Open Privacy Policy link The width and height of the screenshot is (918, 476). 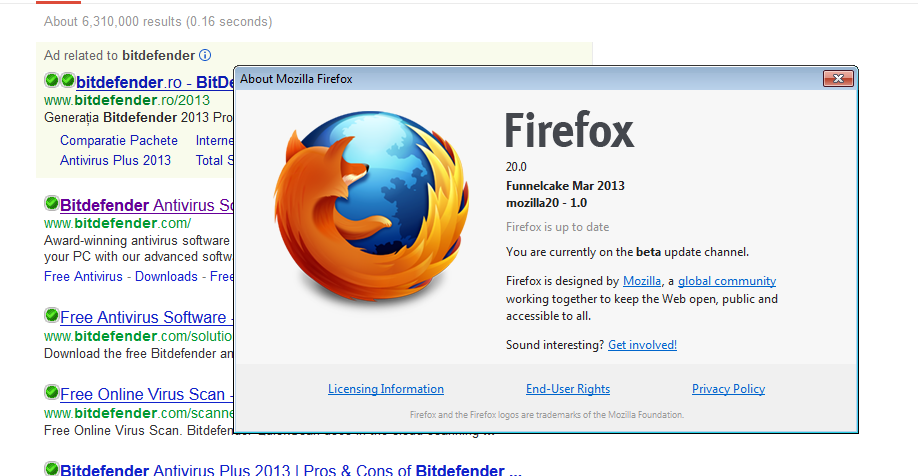[x=728, y=389]
